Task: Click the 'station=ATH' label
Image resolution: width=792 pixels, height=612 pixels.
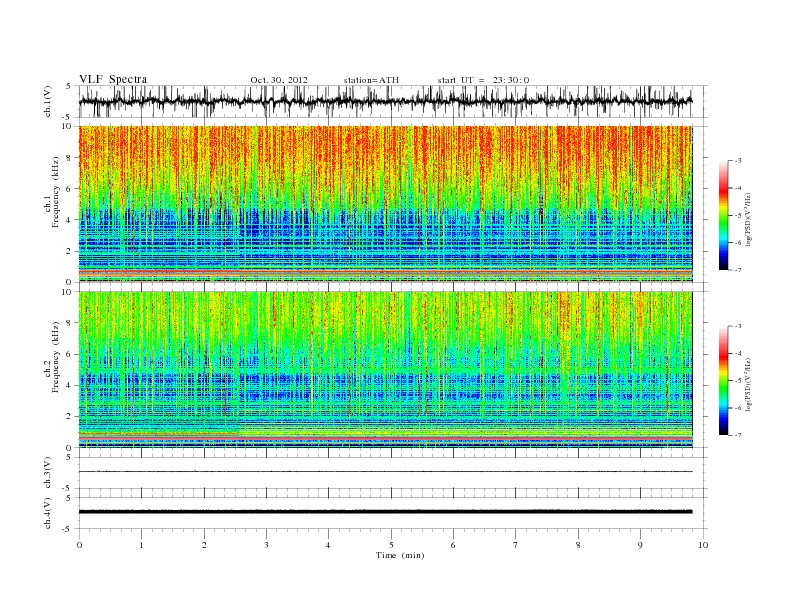Action: point(371,80)
